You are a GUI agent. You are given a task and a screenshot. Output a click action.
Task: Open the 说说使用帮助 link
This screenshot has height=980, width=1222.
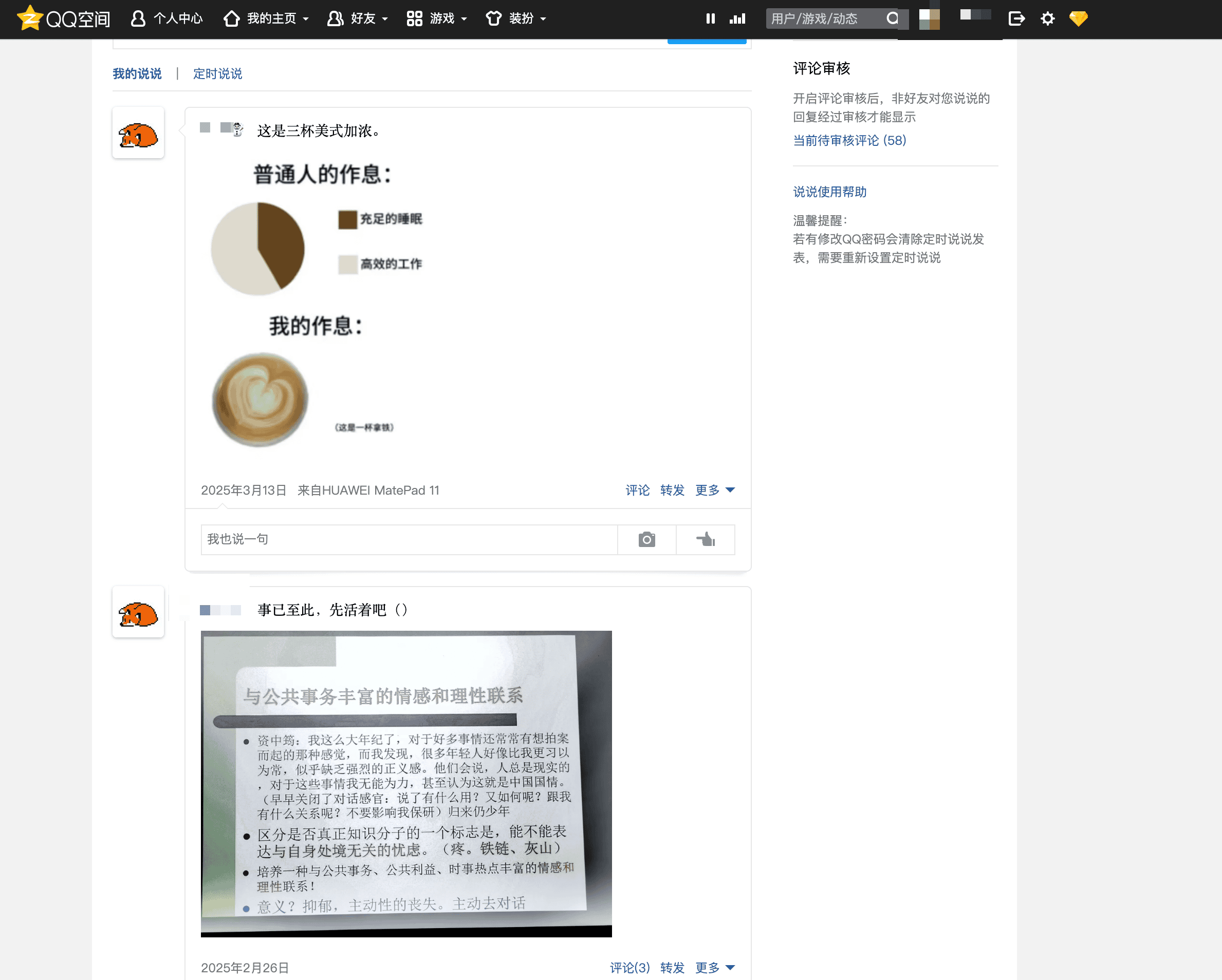(829, 192)
